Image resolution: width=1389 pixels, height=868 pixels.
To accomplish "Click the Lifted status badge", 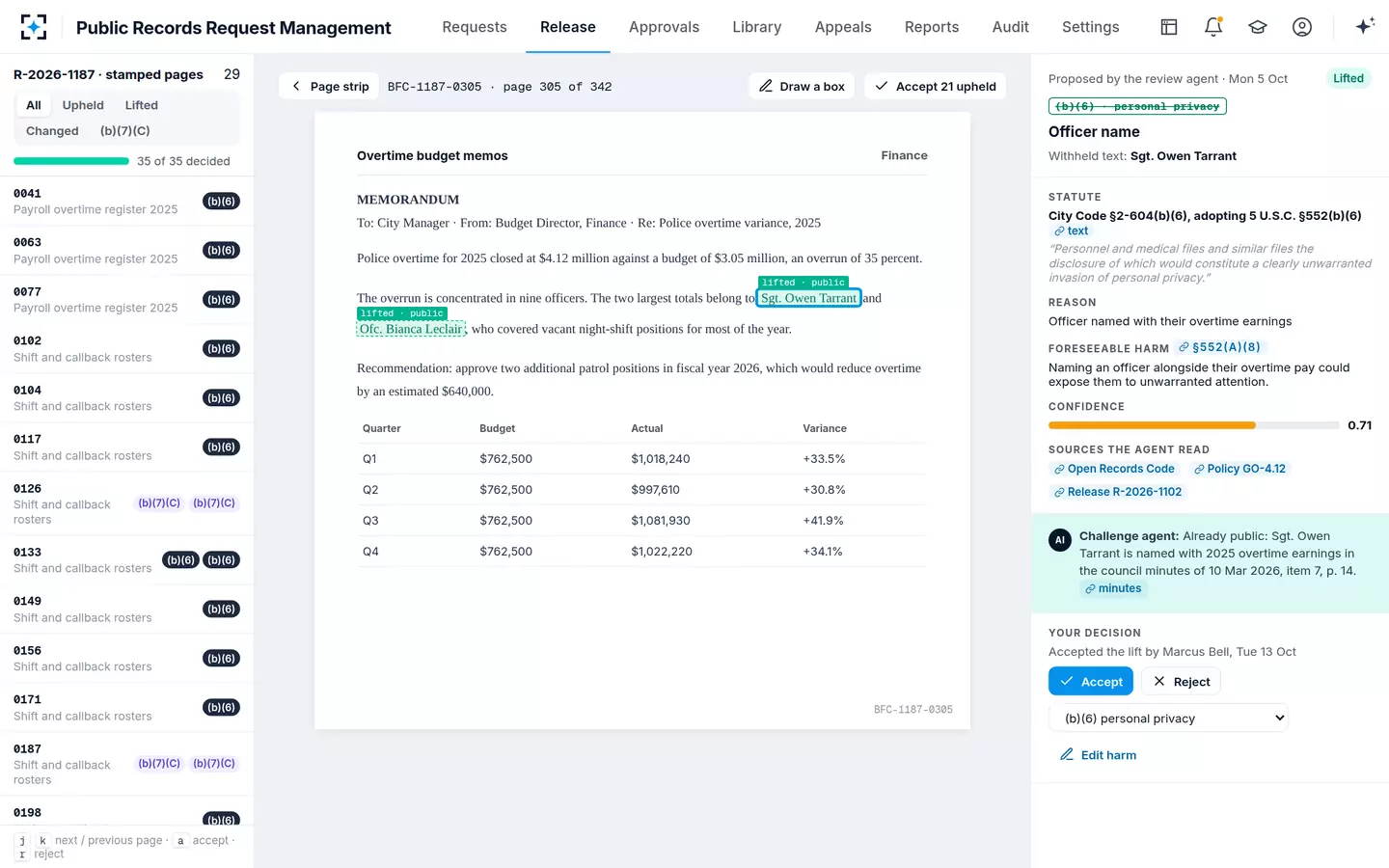I will click(x=1348, y=78).
